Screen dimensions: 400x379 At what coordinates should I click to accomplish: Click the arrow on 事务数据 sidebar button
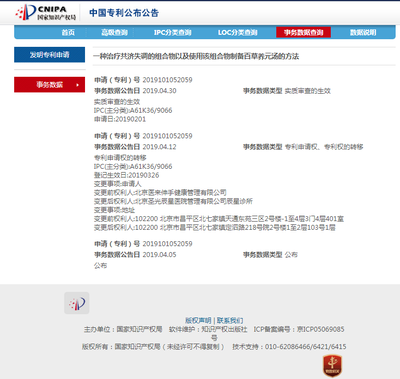77,85
